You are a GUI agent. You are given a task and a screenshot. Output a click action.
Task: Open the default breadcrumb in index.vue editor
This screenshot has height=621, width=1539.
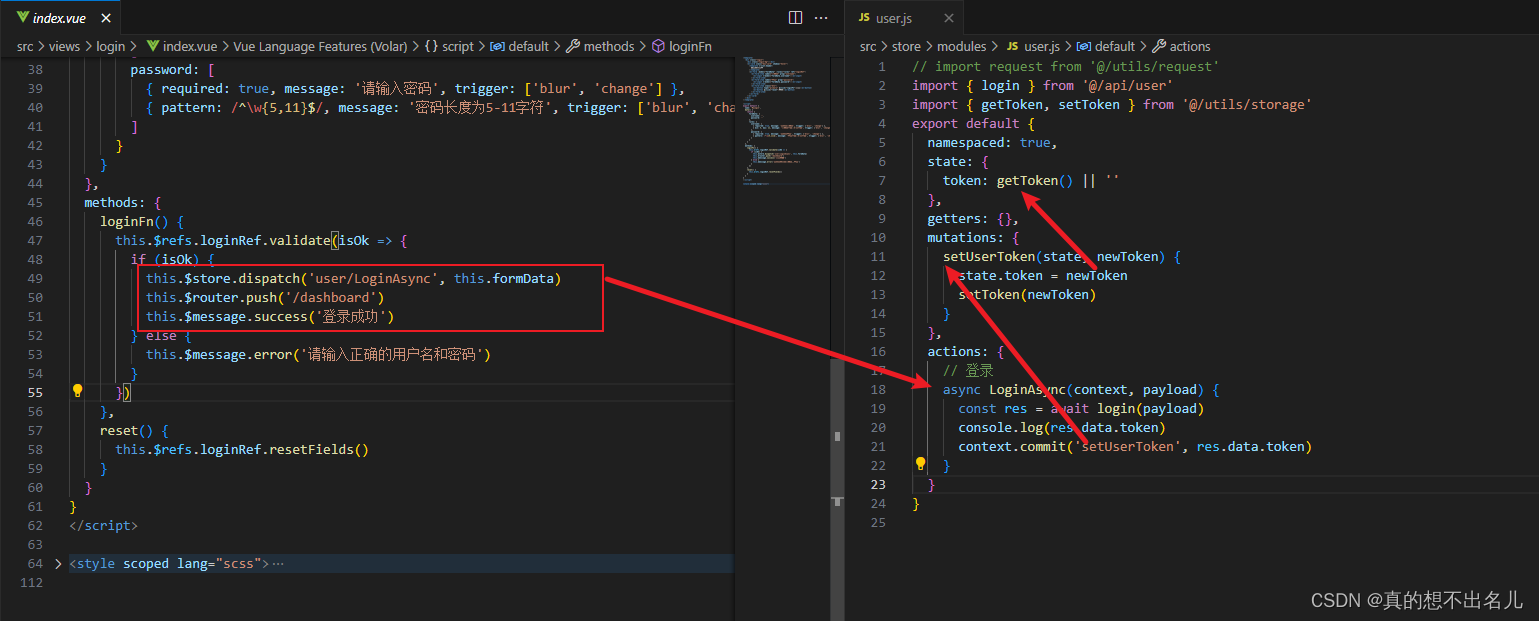tap(519, 46)
